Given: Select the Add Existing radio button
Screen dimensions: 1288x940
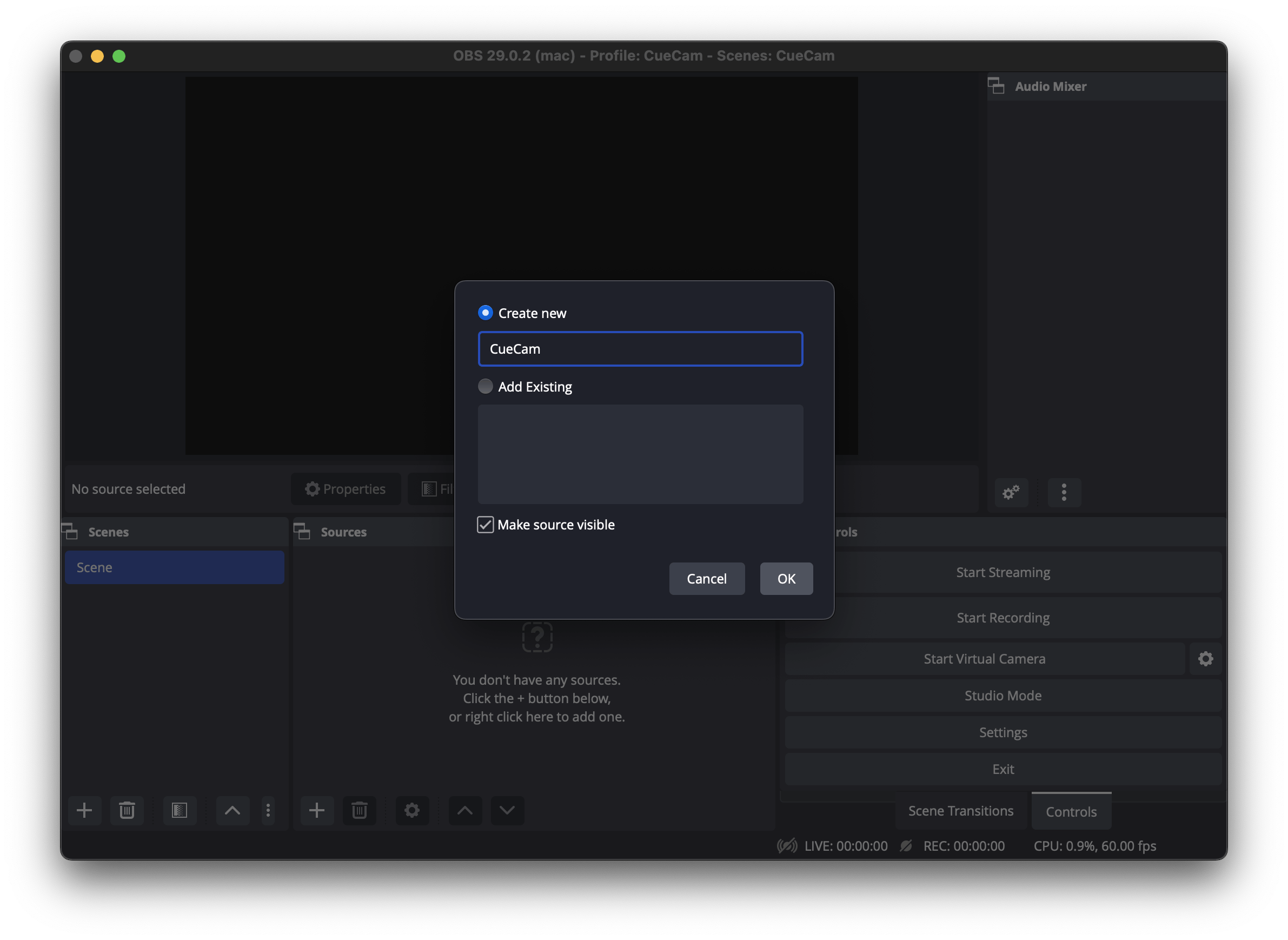Looking at the screenshot, I should (485, 387).
